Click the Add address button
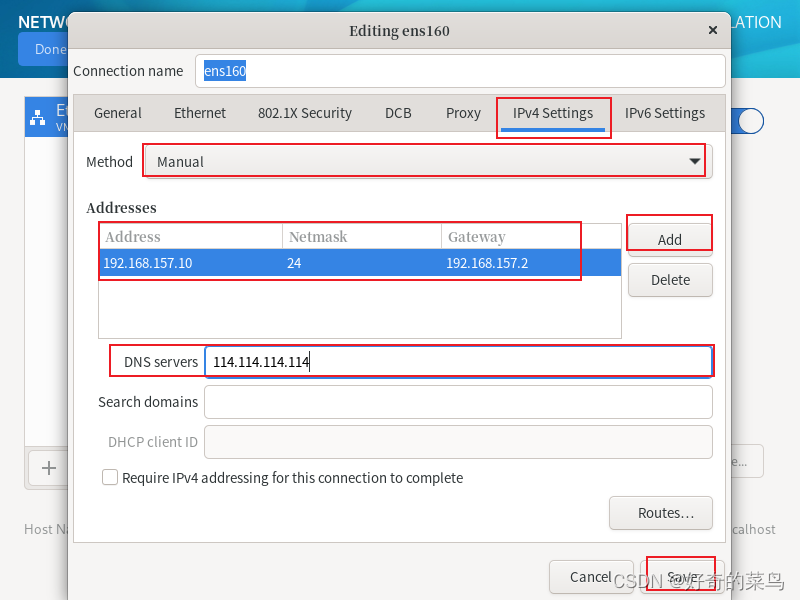This screenshot has width=800, height=600. coord(670,239)
